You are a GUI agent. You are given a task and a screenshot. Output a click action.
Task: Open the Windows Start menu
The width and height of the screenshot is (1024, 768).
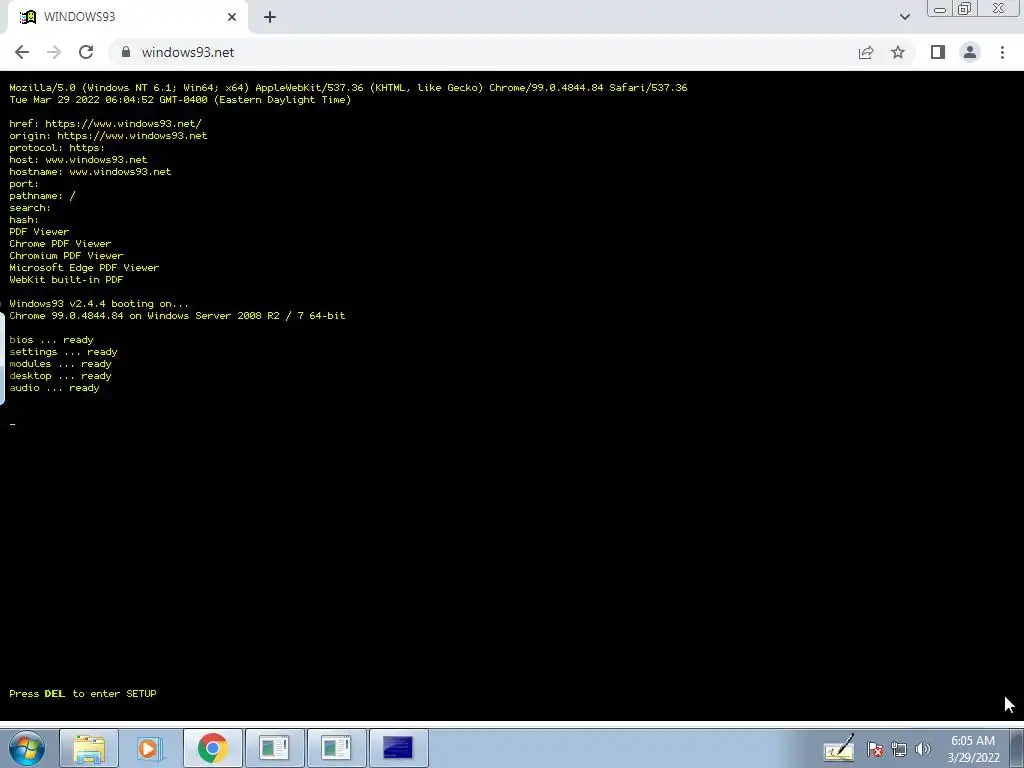tap(26, 747)
